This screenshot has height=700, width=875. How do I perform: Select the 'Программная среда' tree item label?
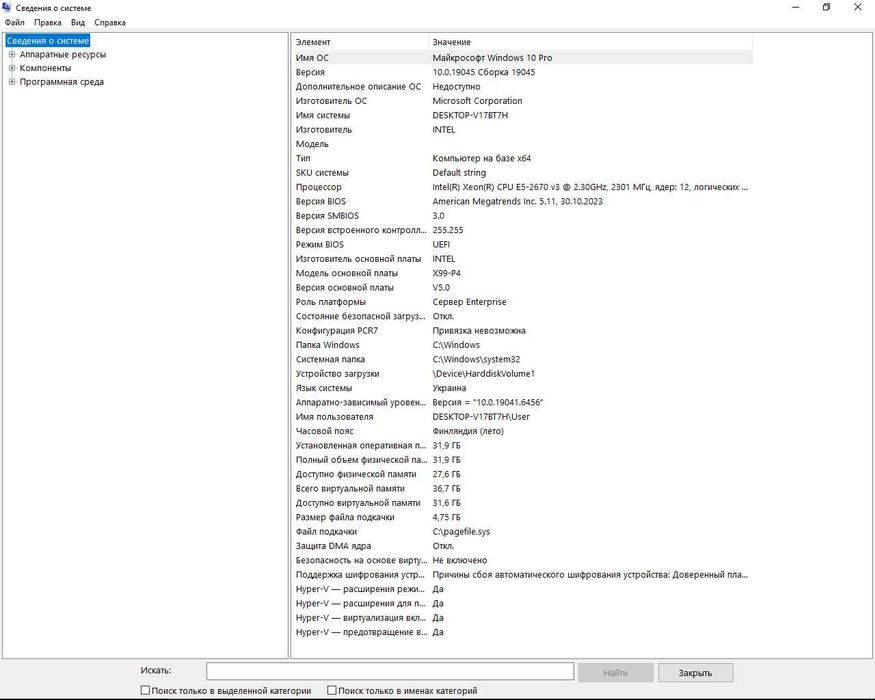click(x=61, y=82)
